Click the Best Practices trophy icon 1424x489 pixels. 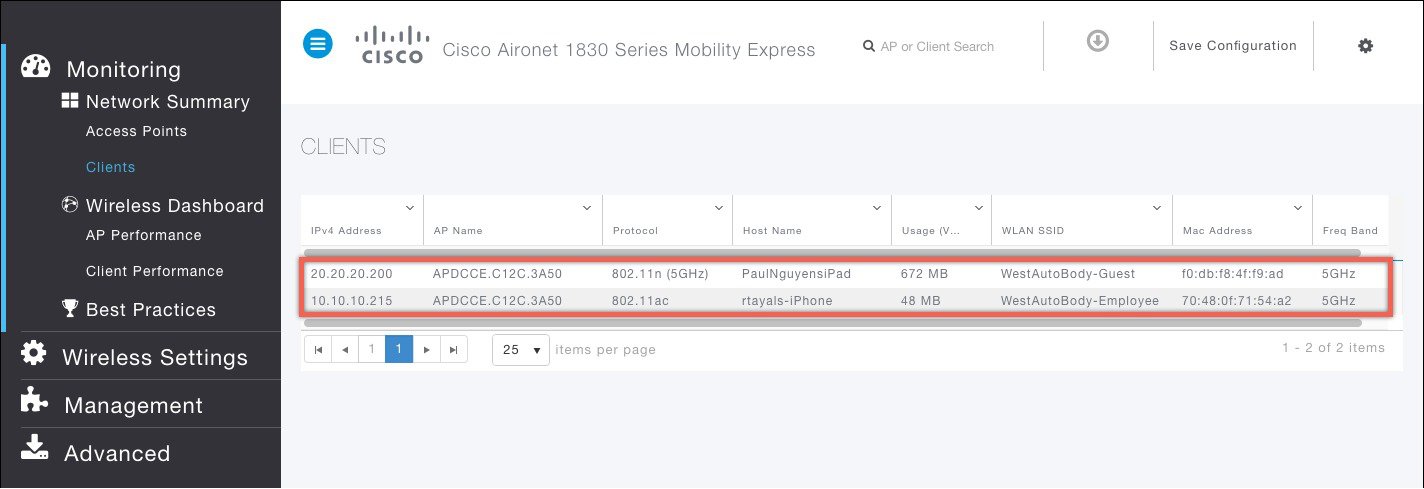(x=70, y=308)
